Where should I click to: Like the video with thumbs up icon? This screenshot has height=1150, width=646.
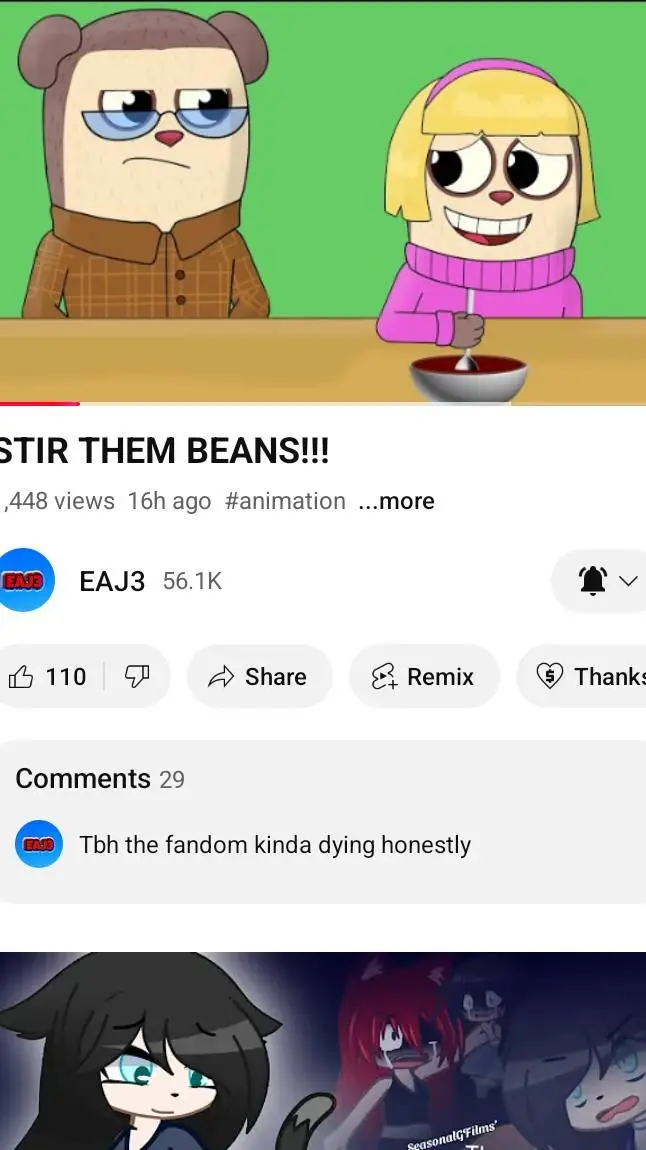(21, 677)
